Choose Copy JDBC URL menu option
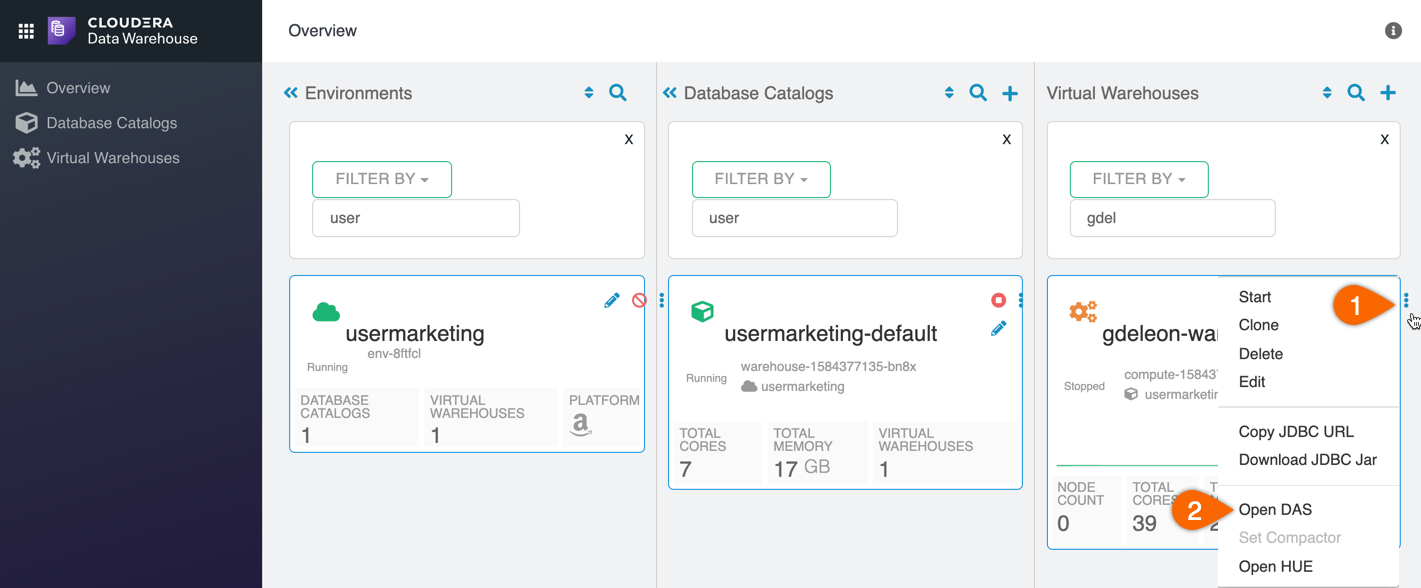Viewport: 1421px width, 588px height. coord(1296,432)
